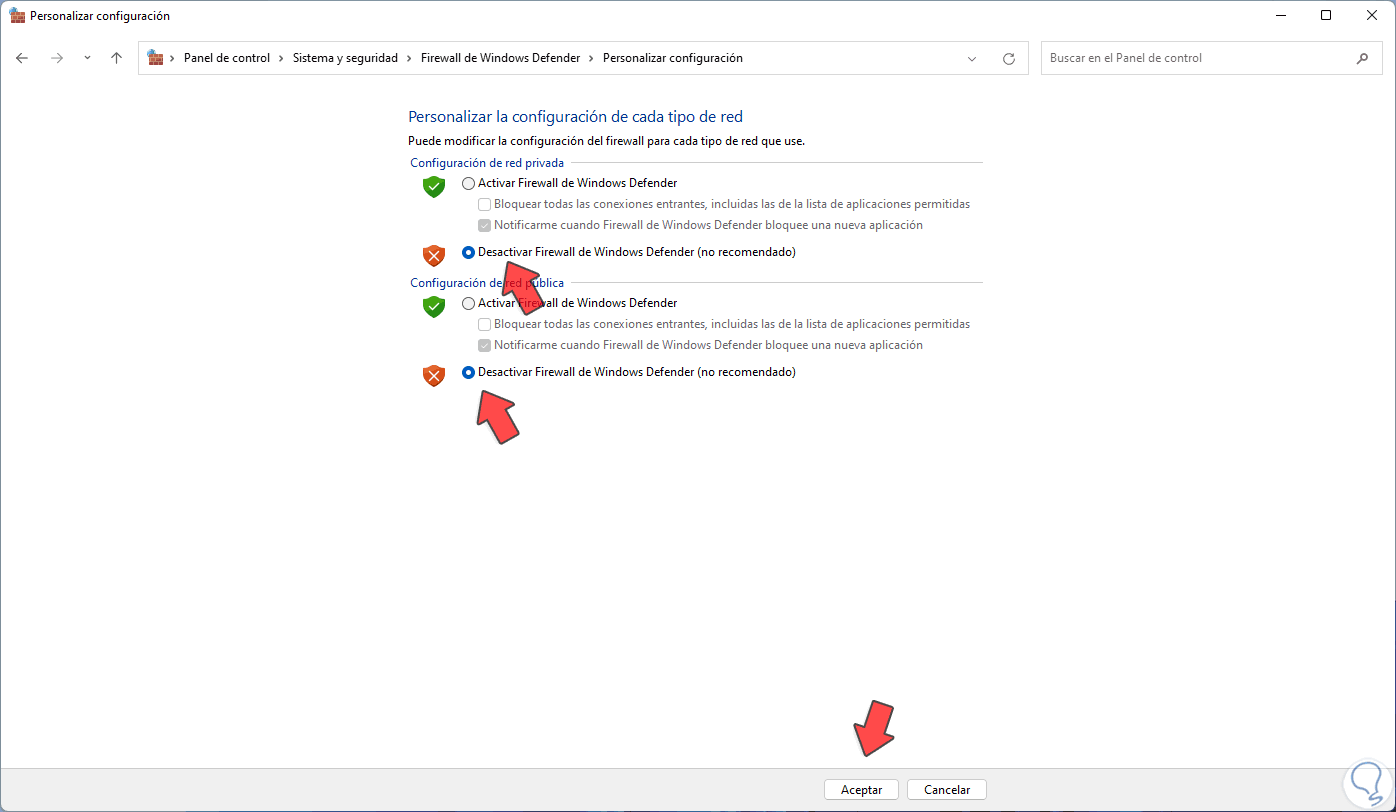Navigate to Panel de control breadcrumb
Screen dimensions: 1396x812
227,58
